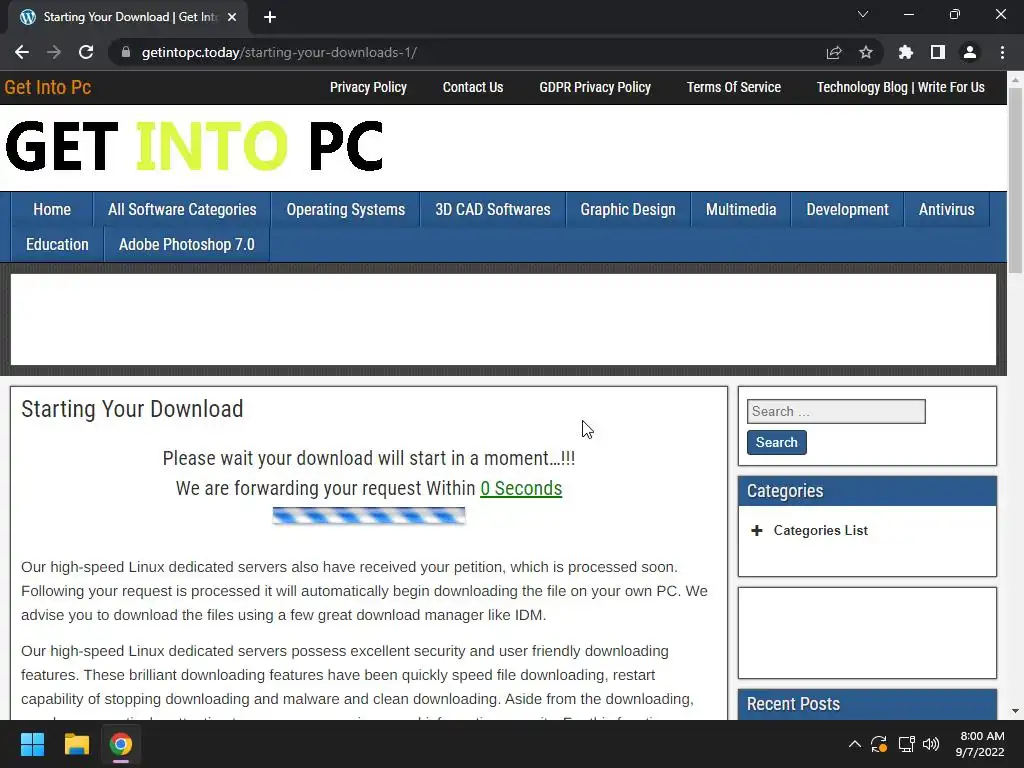Open the Contact Us page
Viewport: 1024px width, 768px height.
point(473,88)
